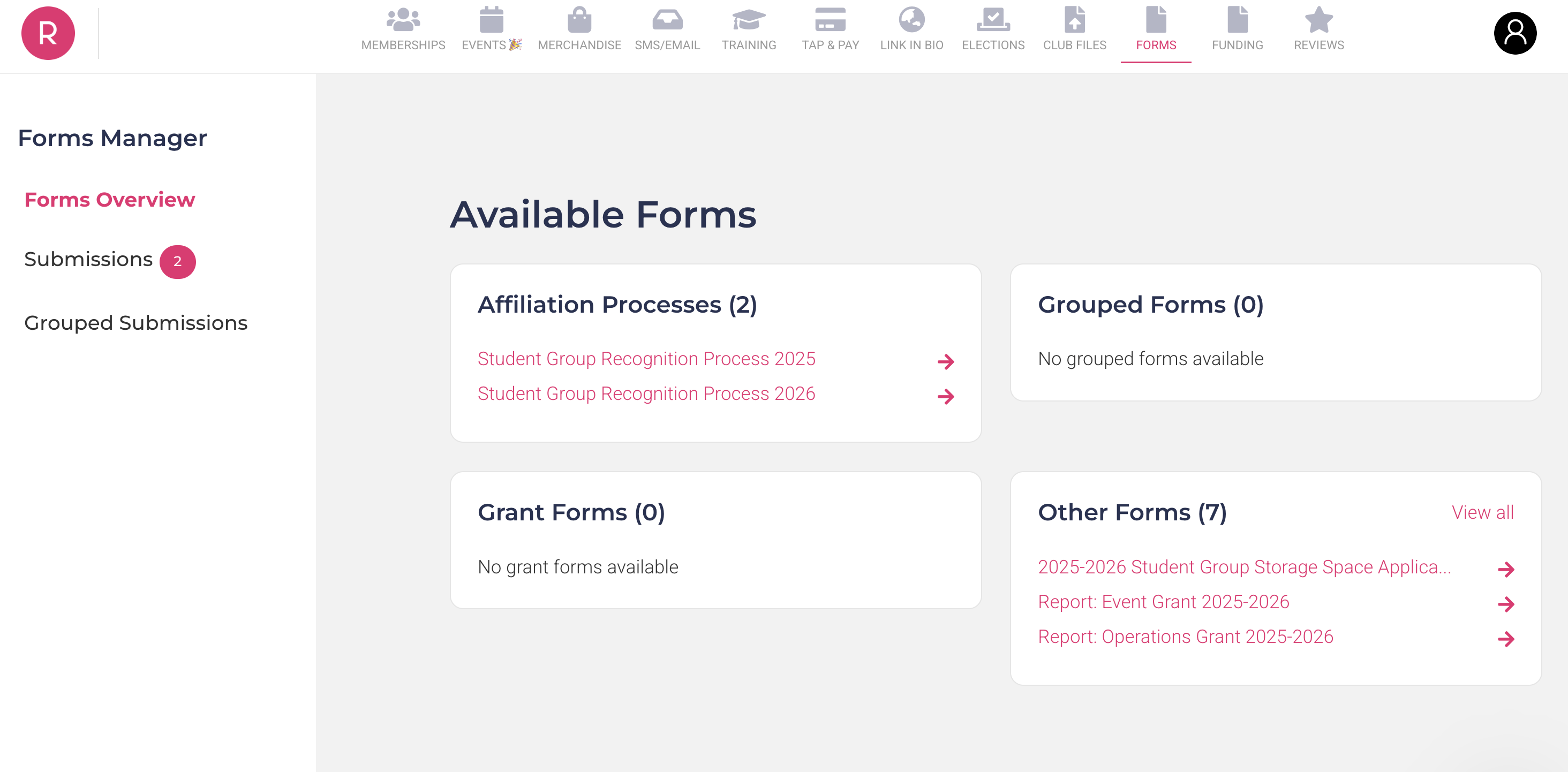Click the Reviews star icon
This screenshot has height=772, width=1568.
click(x=1318, y=20)
